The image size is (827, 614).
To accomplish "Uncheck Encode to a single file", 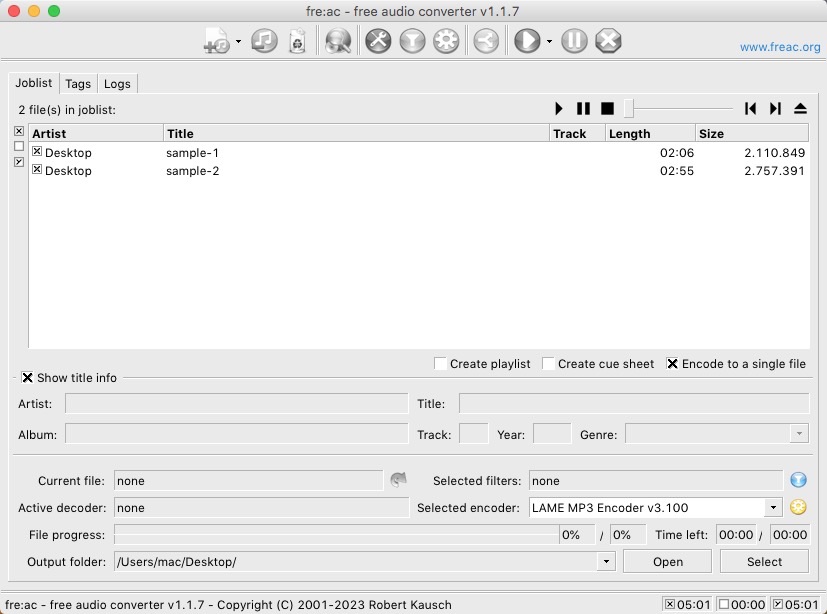I will click(x=673, y=364).
